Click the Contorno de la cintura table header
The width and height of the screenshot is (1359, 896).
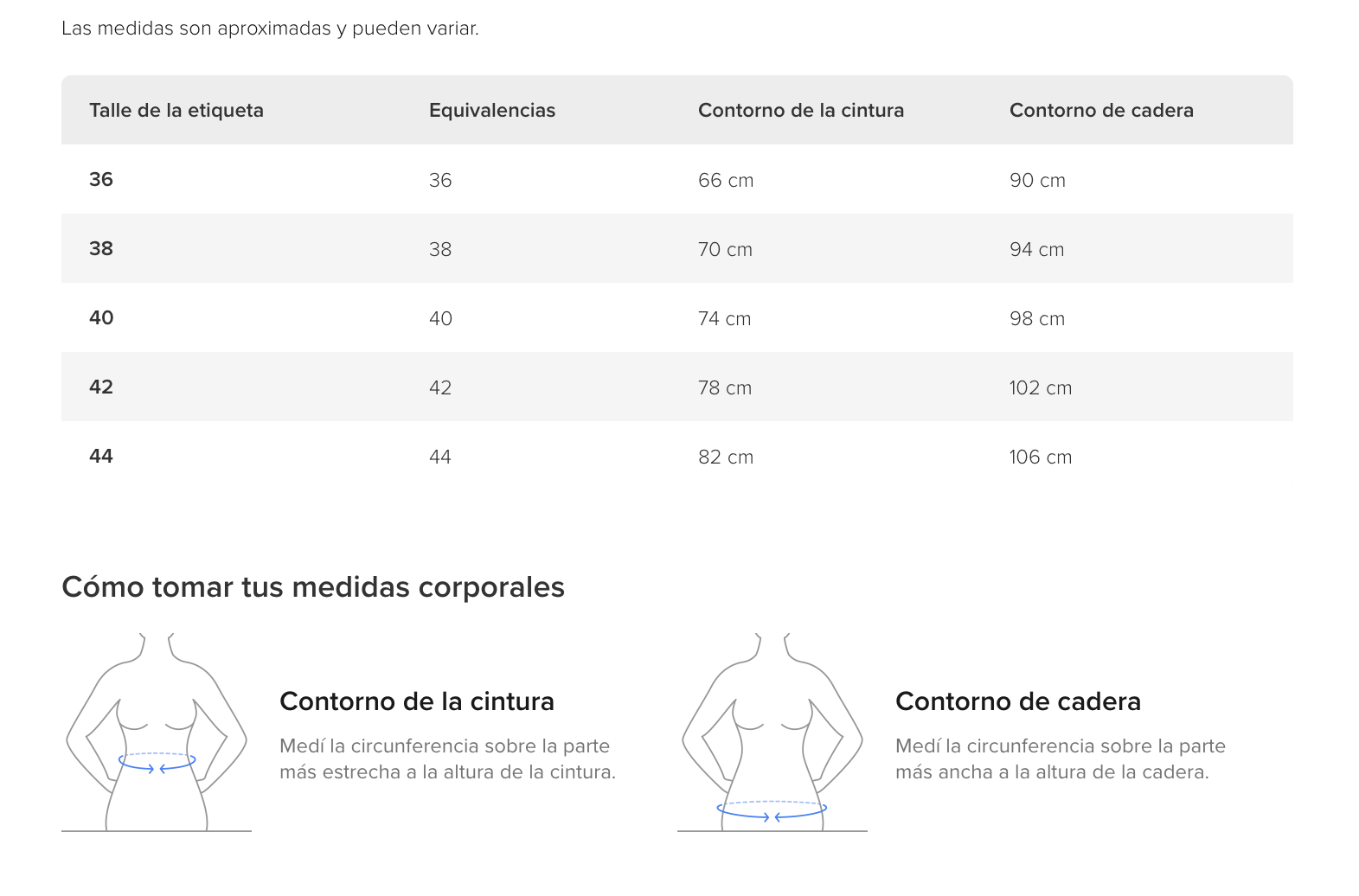(801, 110)
